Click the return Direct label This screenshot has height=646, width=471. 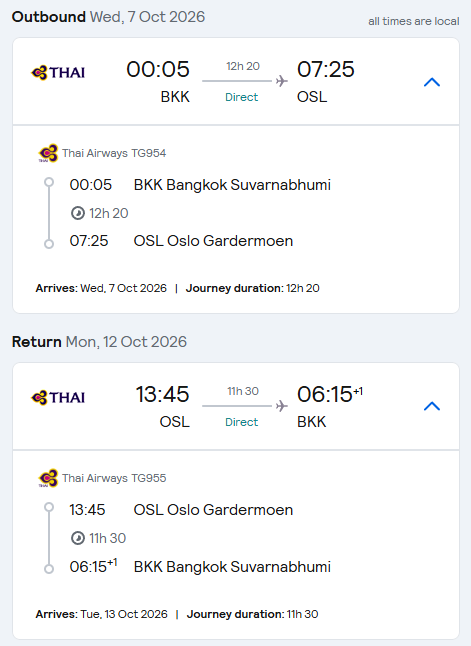coord(241,422)
